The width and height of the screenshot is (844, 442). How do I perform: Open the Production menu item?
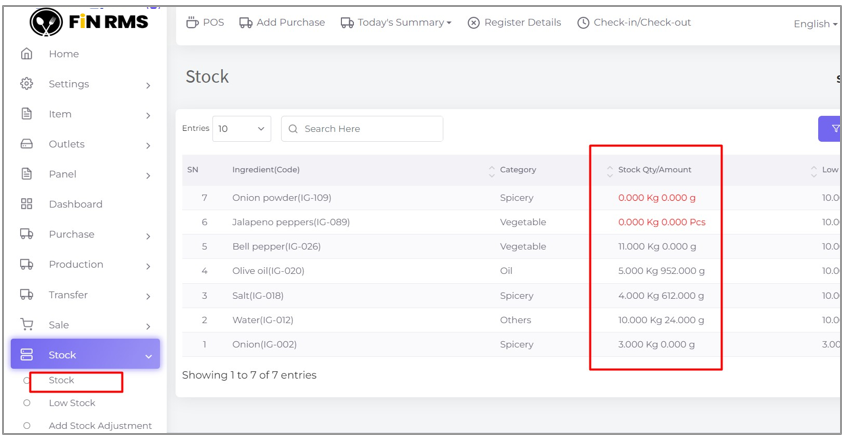tap(76, 265)
